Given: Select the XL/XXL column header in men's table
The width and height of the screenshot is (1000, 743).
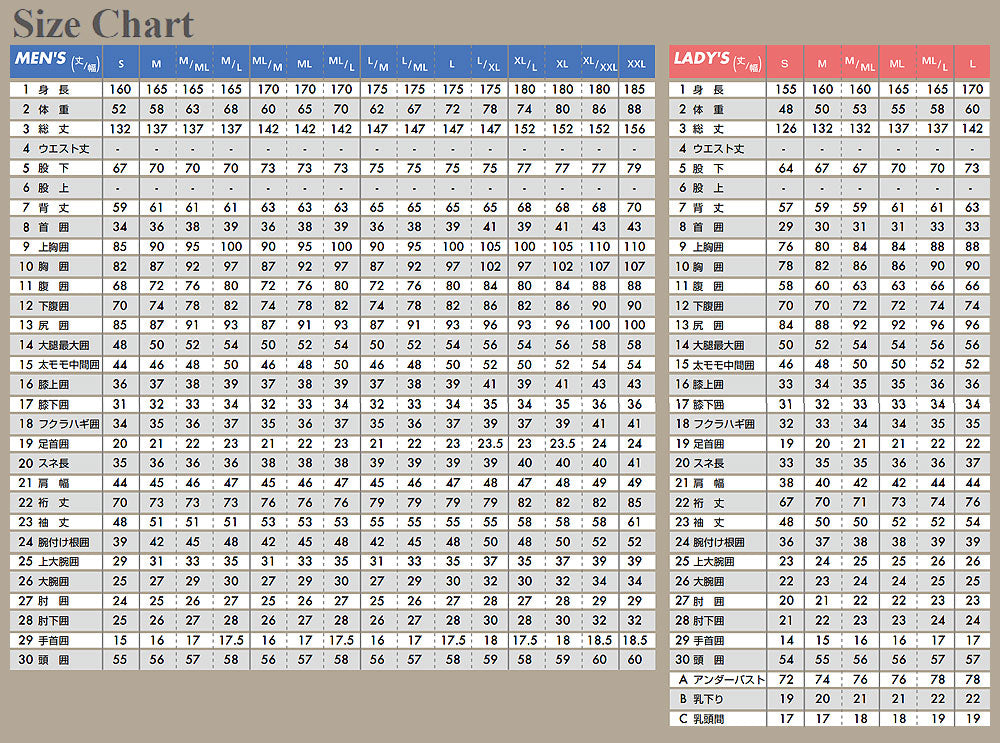Looking at the screenshot, I should point(600,63).
